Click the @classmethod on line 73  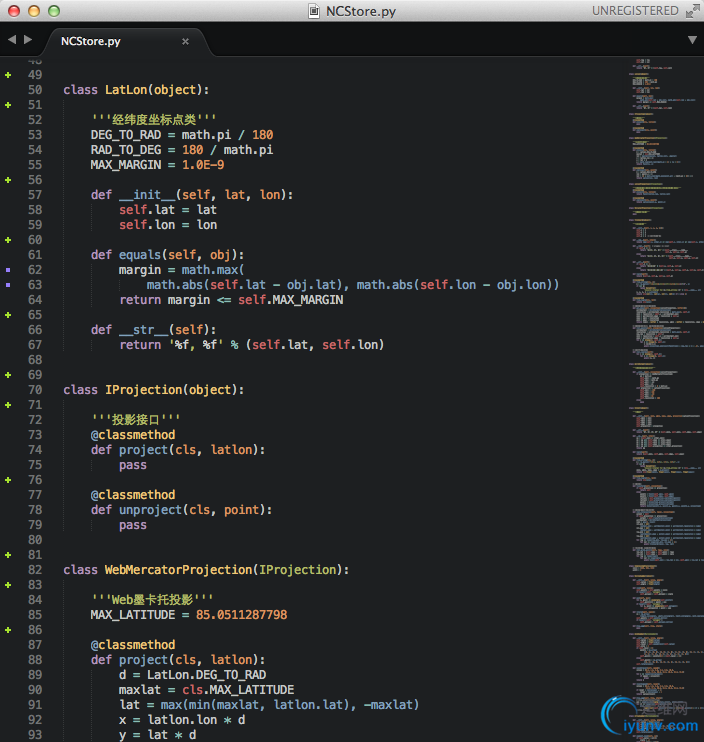click(133, 435)
